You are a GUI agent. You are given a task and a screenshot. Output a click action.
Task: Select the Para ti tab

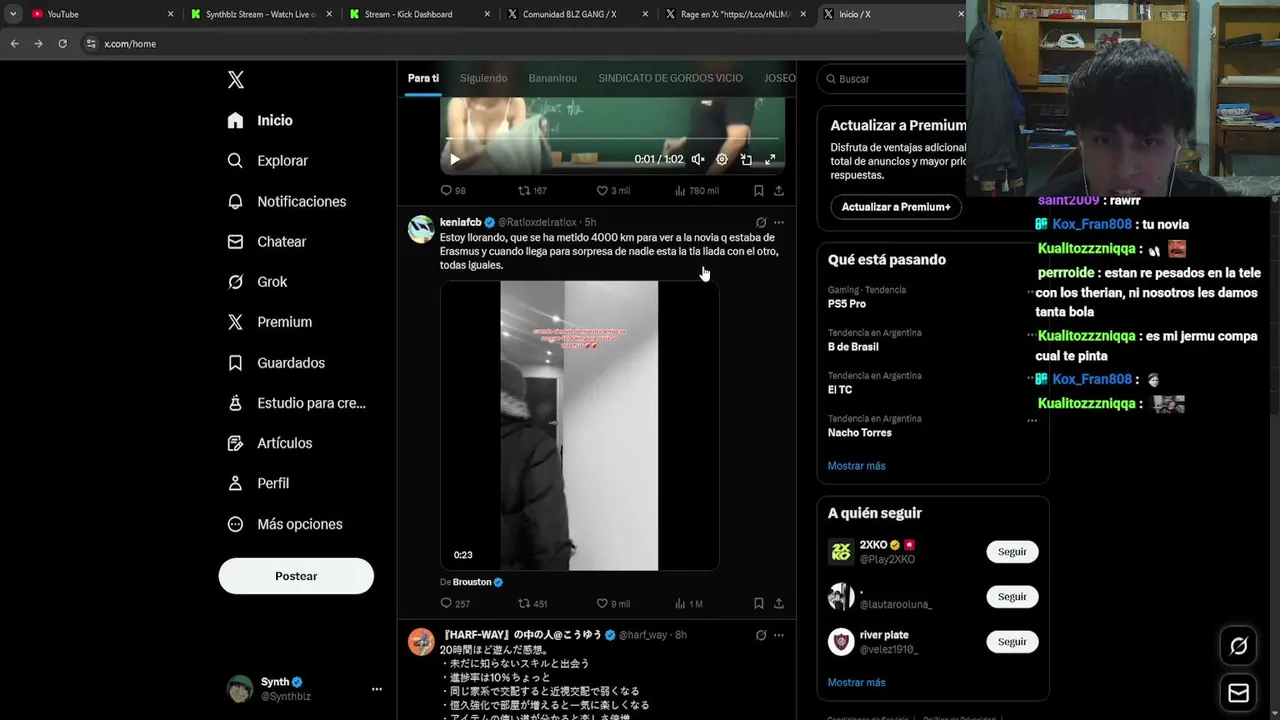click(x=423, y=78)
